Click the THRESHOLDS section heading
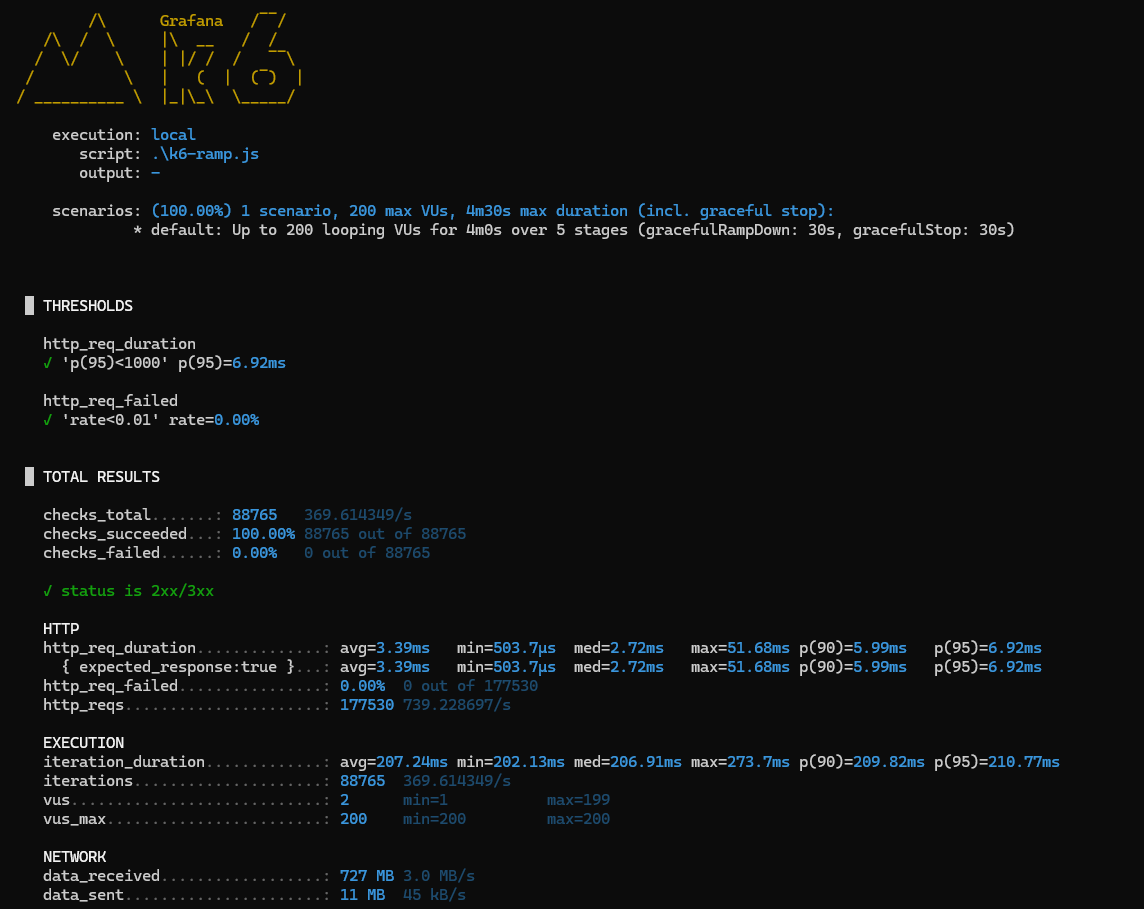This screenshot has width=1144, height=909. [88, 306]
